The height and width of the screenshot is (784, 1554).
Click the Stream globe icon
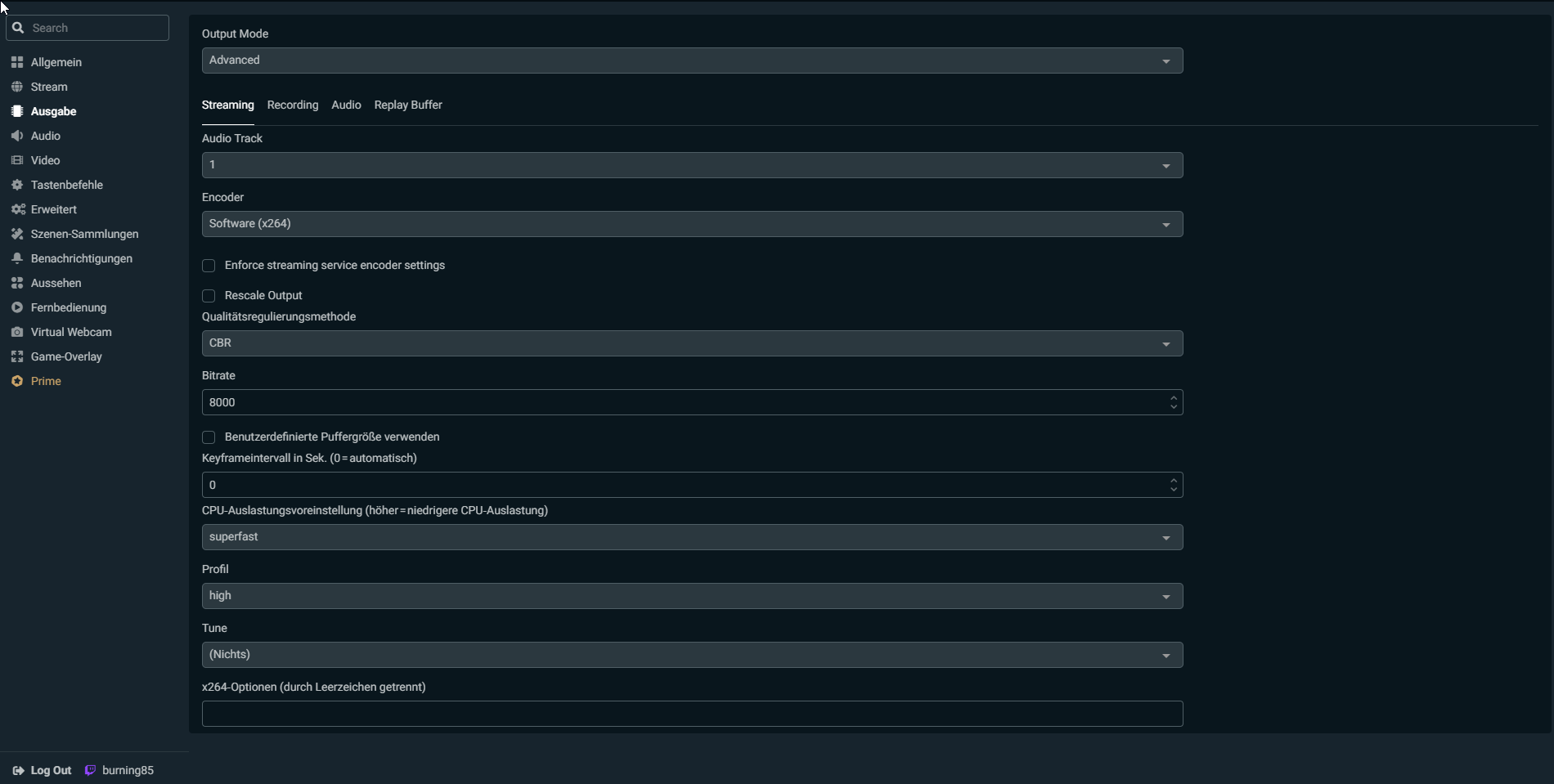coord(17,87)
